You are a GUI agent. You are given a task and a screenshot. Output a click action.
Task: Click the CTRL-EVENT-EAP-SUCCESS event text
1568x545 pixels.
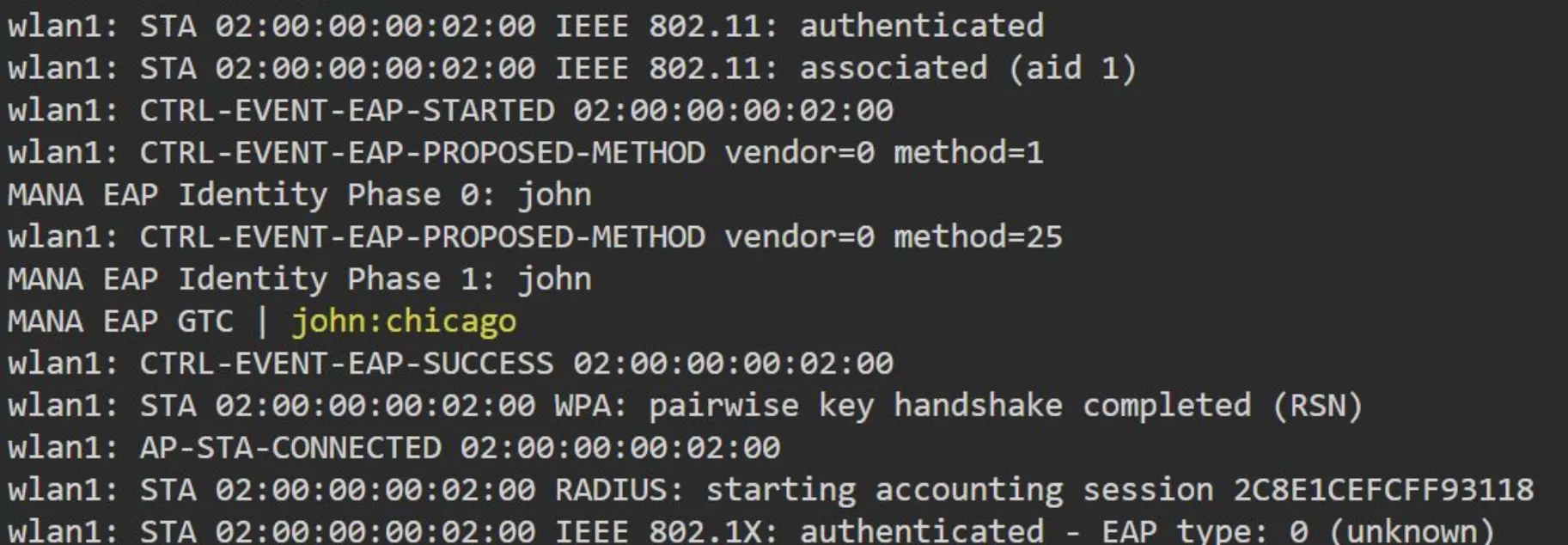[x=347, y=364]
